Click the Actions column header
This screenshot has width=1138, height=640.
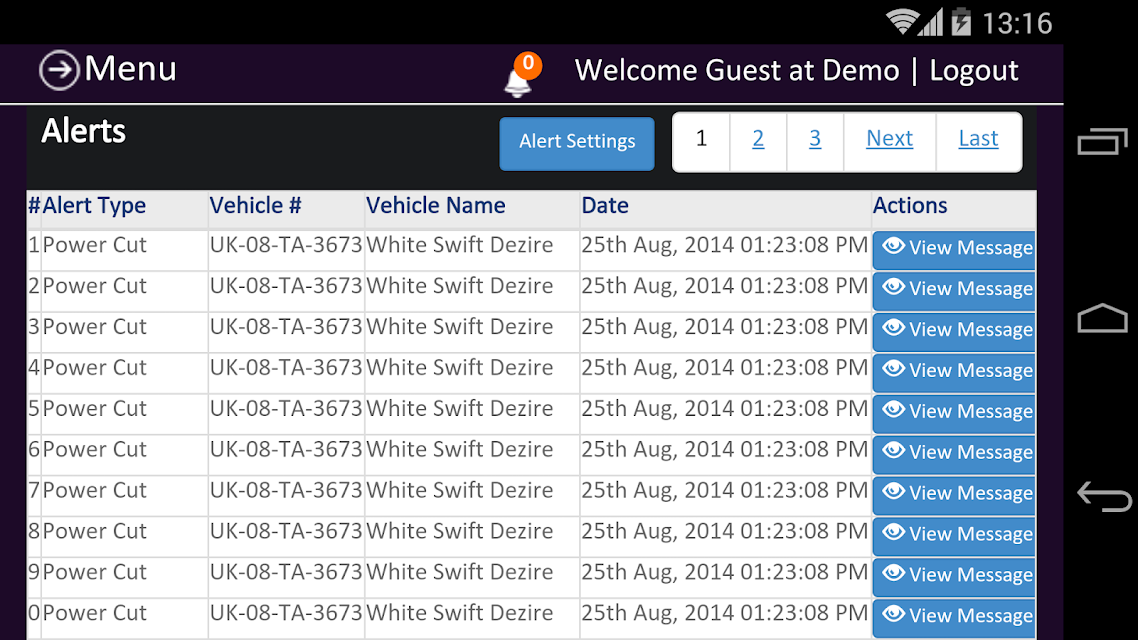point(909,206)
